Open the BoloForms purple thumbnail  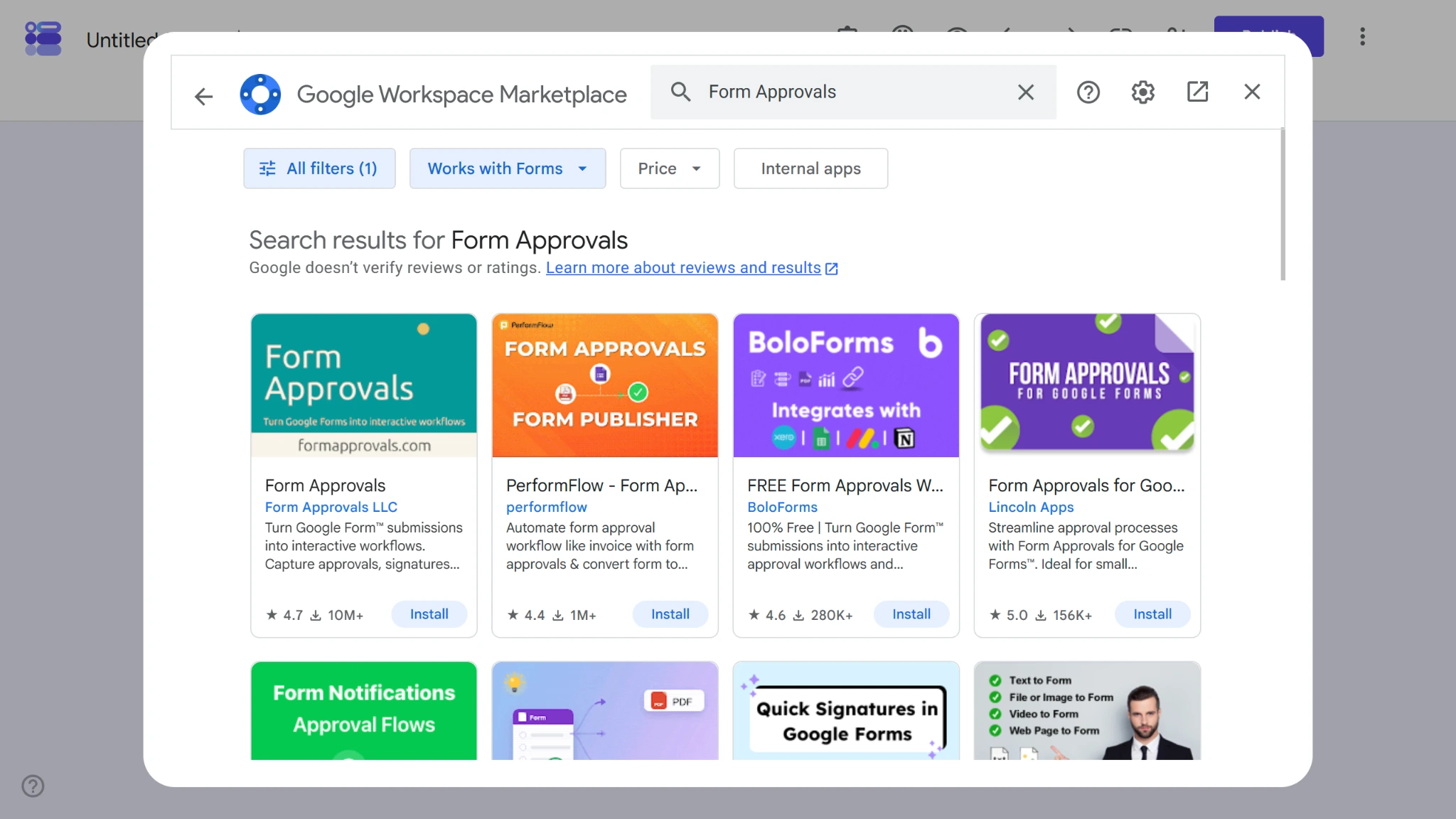[x=846, y=385]
